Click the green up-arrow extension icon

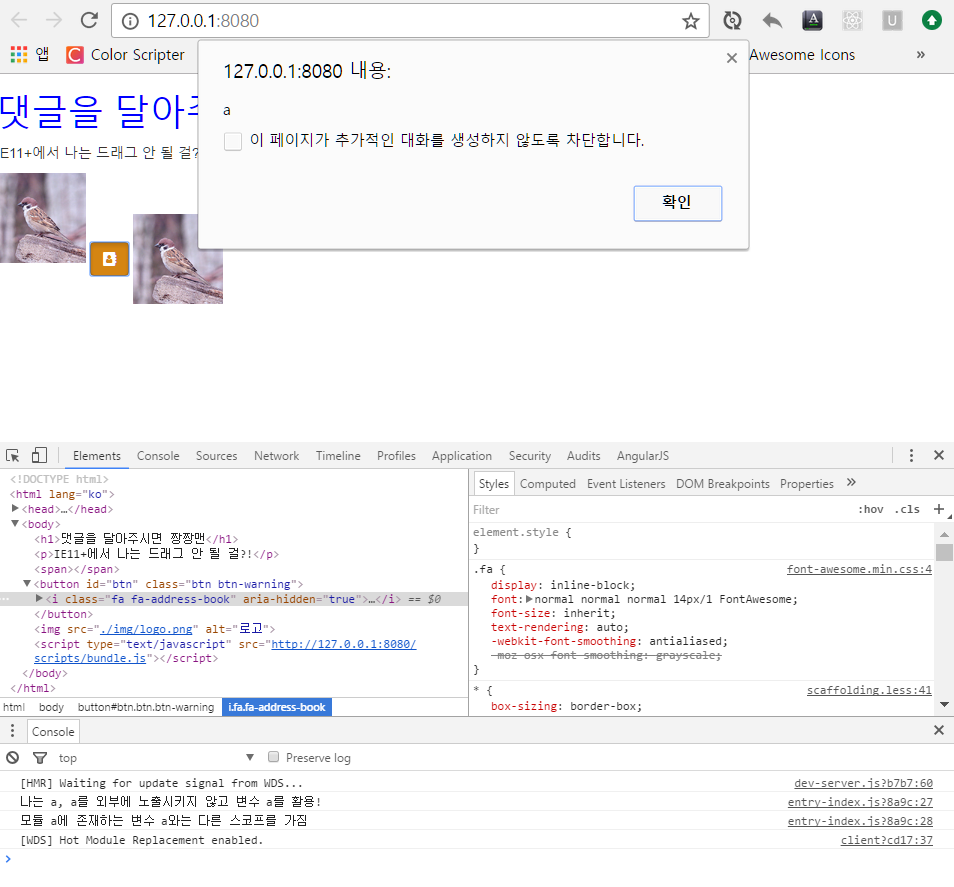[931, 21]
